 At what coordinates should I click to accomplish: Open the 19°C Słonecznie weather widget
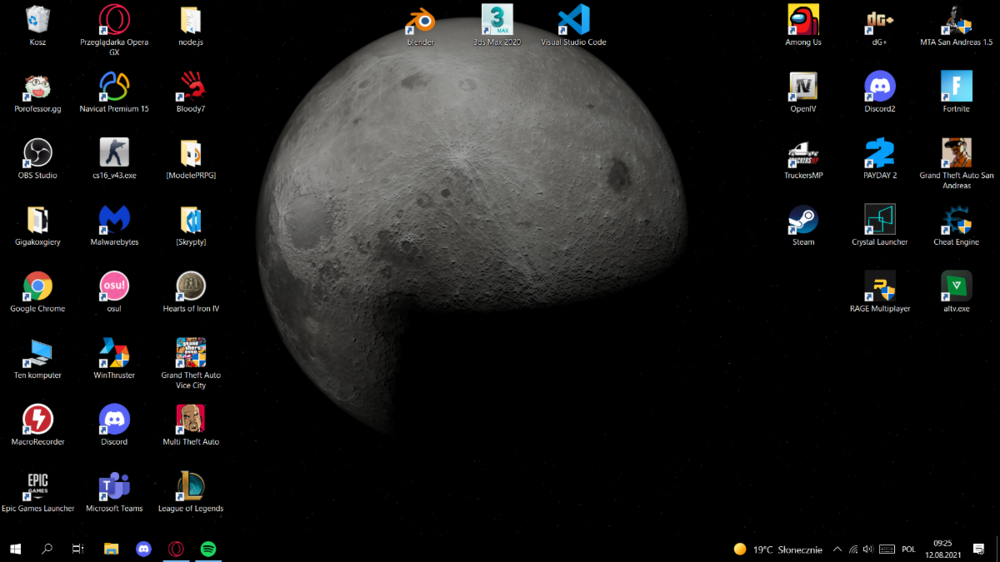[778, 549]
